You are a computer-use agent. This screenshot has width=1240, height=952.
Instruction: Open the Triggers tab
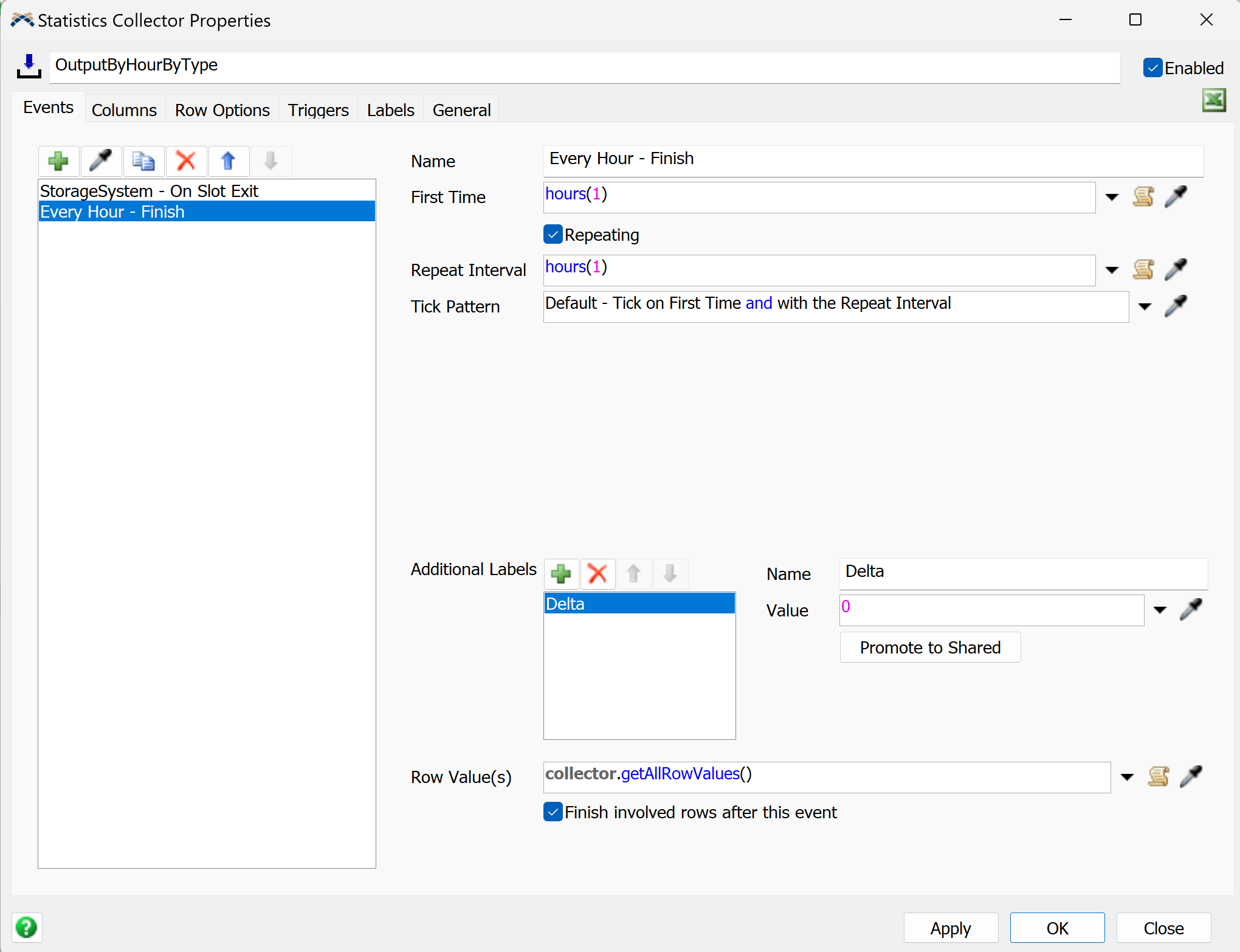[x=318, y=110]
